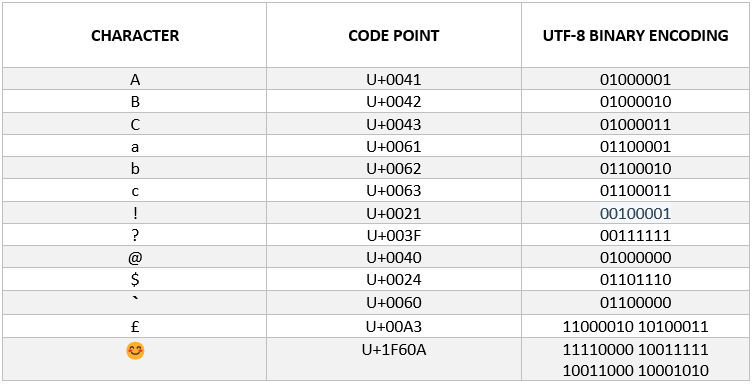Image resolution: width=753 pixels, height=384 pixels.
Task: Select binary value 01000010 for B
Action: pos(635,102)
